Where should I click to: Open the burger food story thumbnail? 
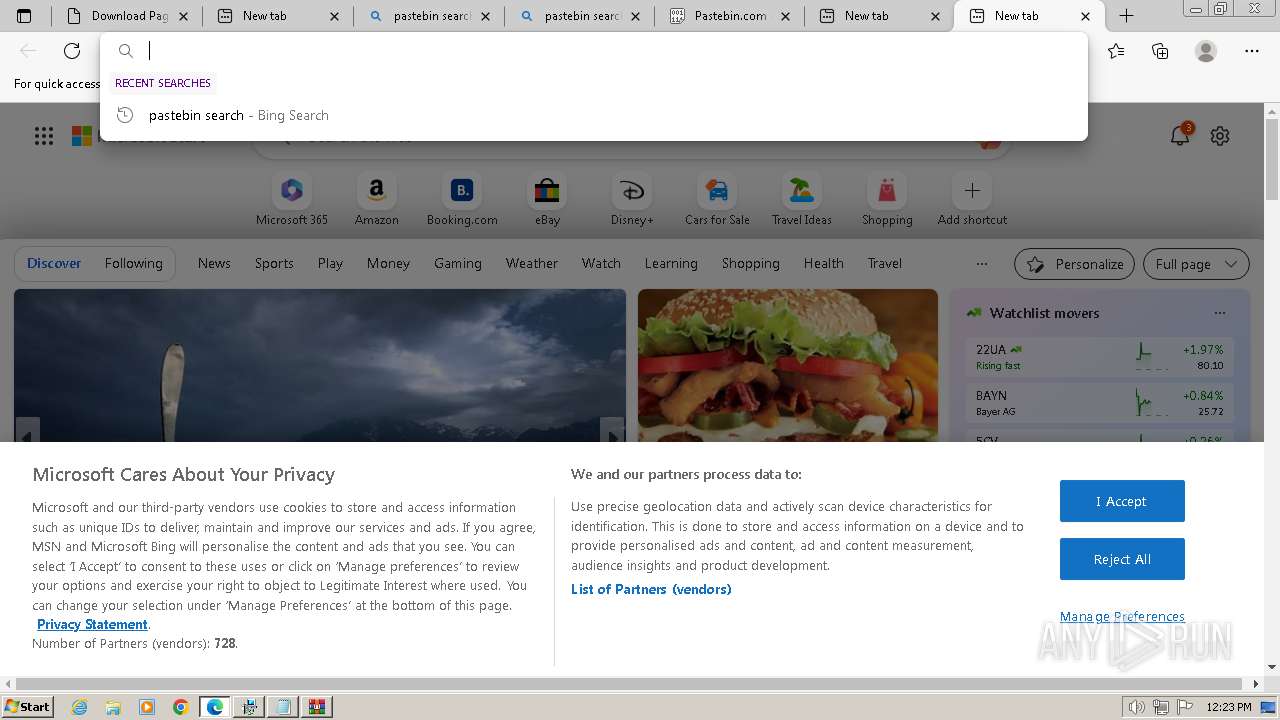(x=788, y=365)
